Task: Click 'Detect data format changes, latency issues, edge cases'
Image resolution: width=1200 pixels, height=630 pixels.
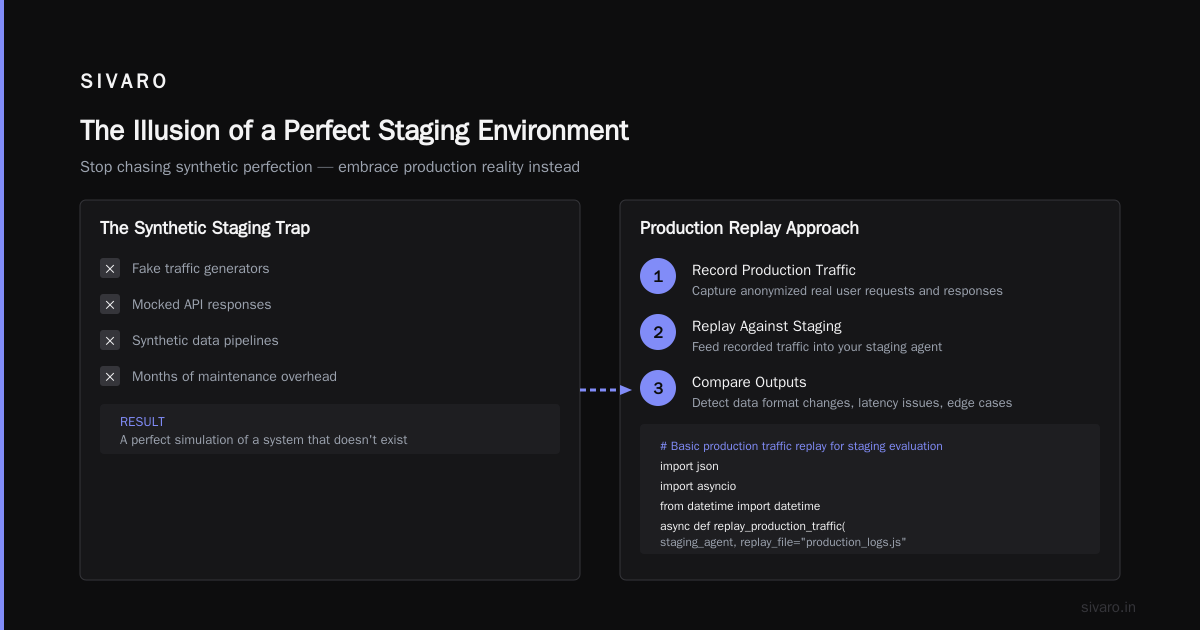Action: point(852,403)
